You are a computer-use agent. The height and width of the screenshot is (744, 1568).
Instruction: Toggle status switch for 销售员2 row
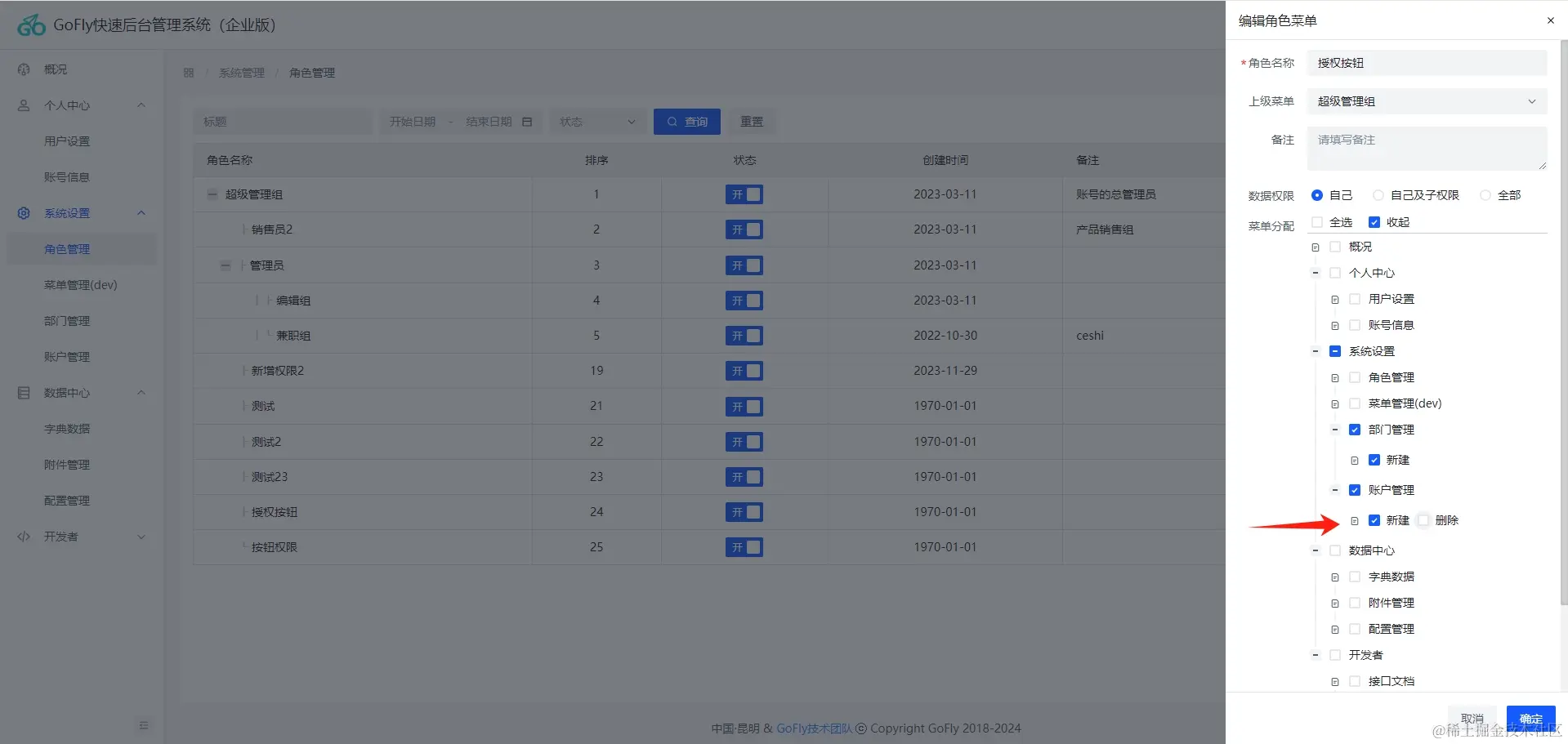coord(744,229)
